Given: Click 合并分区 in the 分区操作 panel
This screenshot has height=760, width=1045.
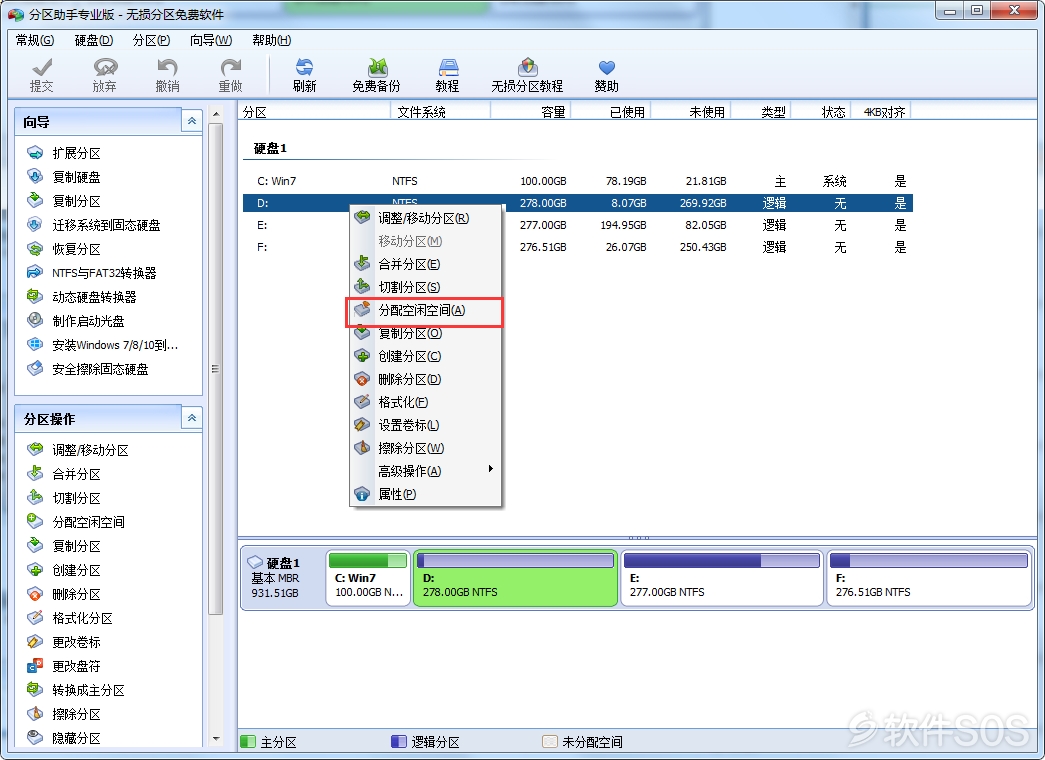Looking at the screenshot, I should point(64,475).
